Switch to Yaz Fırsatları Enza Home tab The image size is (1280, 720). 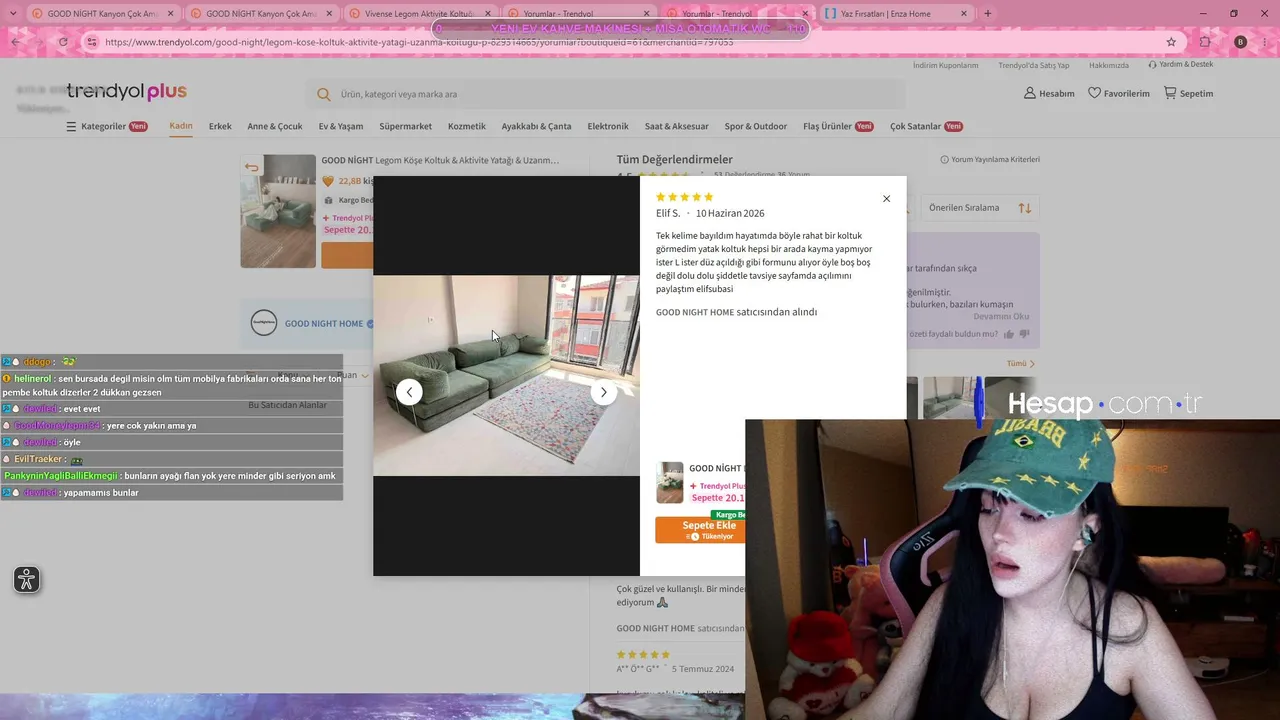click(896, 14)
